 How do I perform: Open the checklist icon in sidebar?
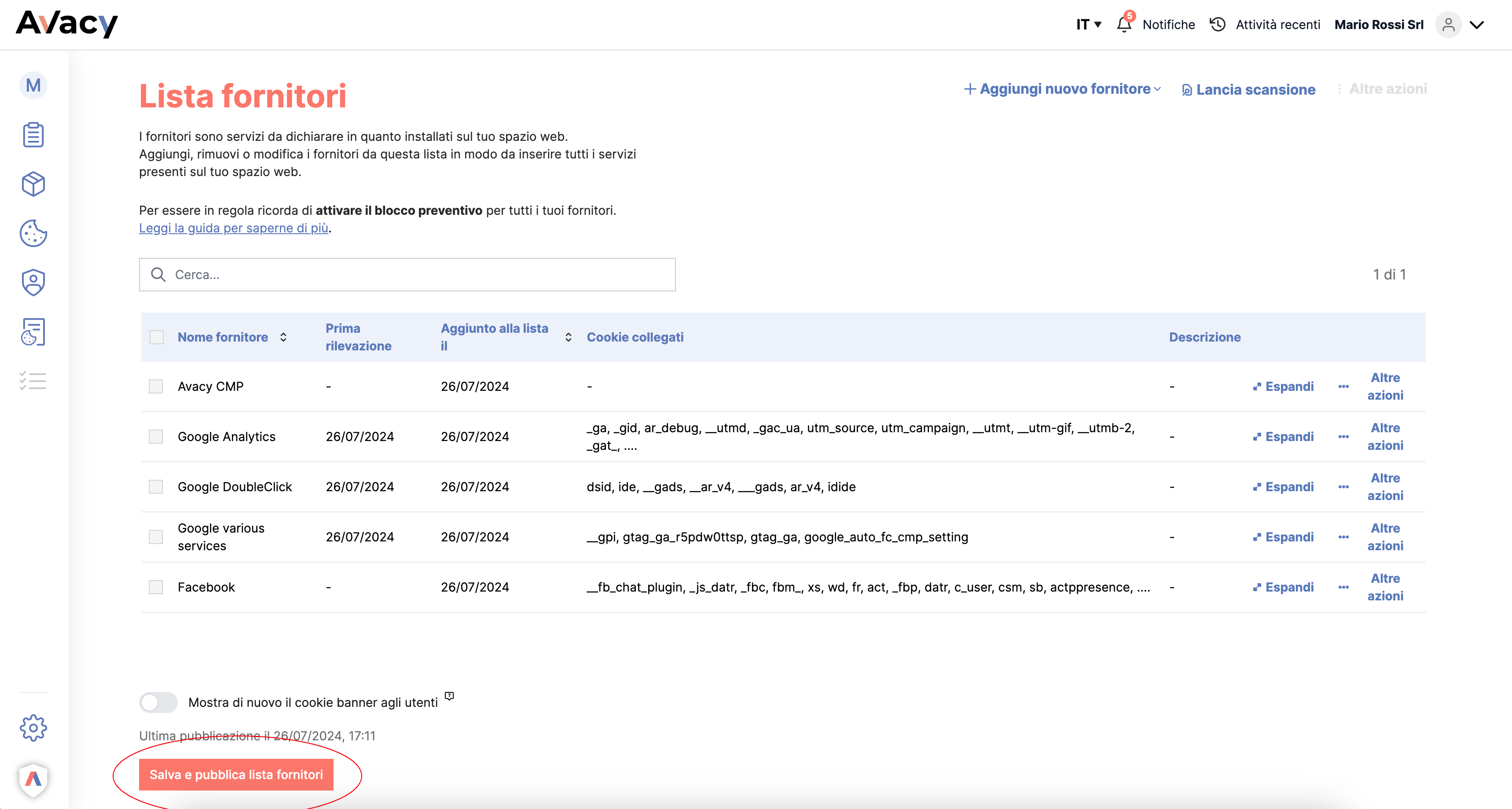pos(33,381)
